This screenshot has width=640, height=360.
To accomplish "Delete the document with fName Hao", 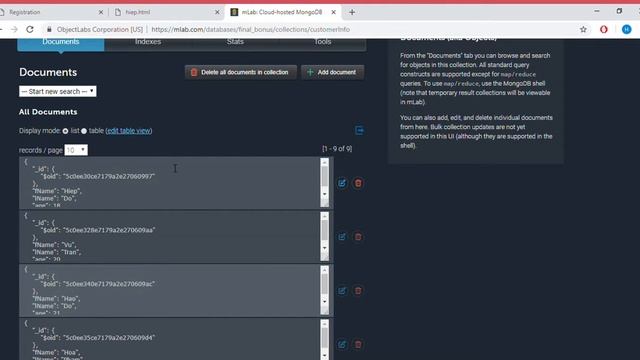I will (358, 291).
